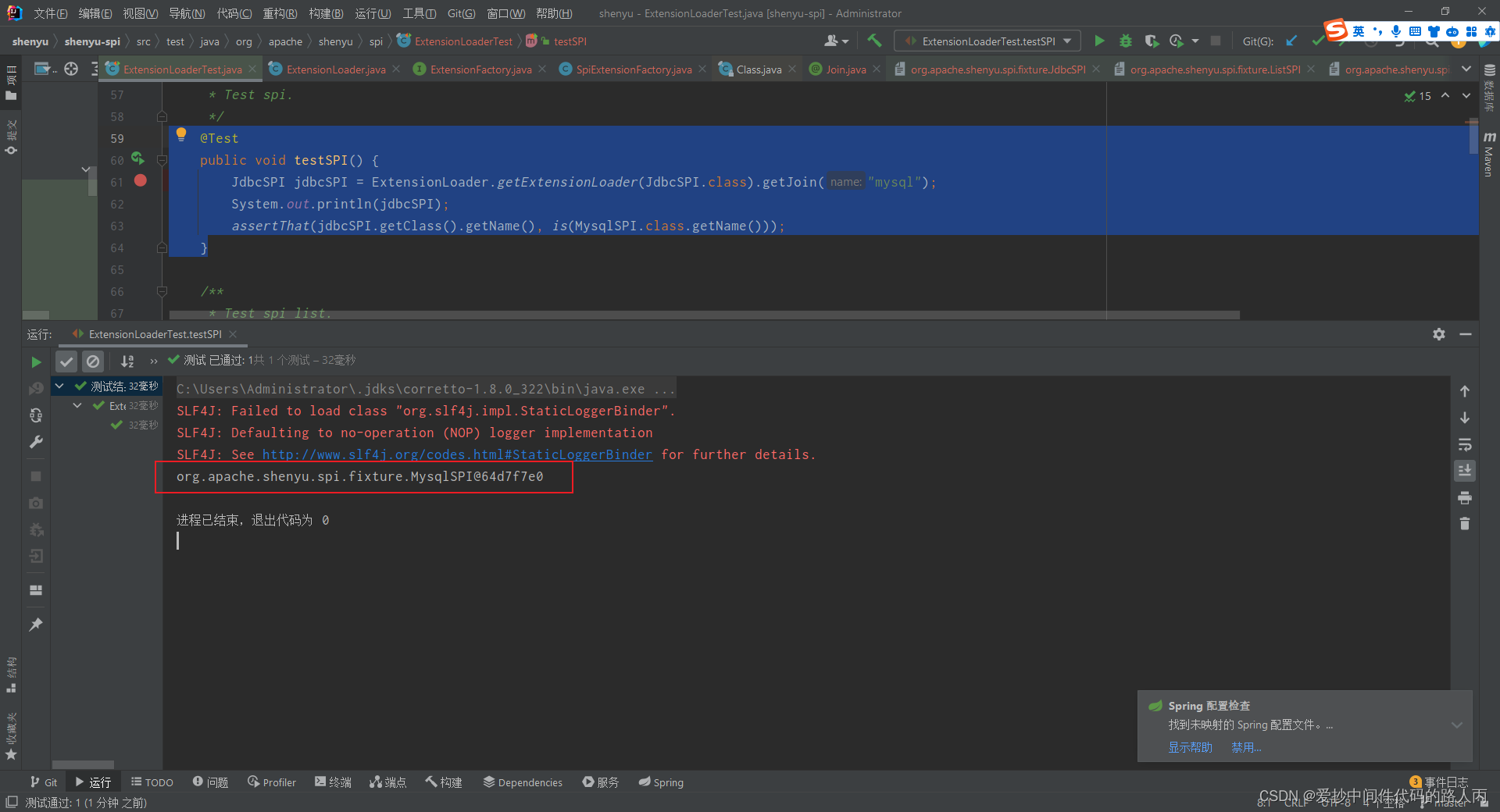Image resolution: width=1500 pixels, height=812 pixels.
Task: Toggle the red breakpoint on line 61
Action: click(x=141, y=180)
